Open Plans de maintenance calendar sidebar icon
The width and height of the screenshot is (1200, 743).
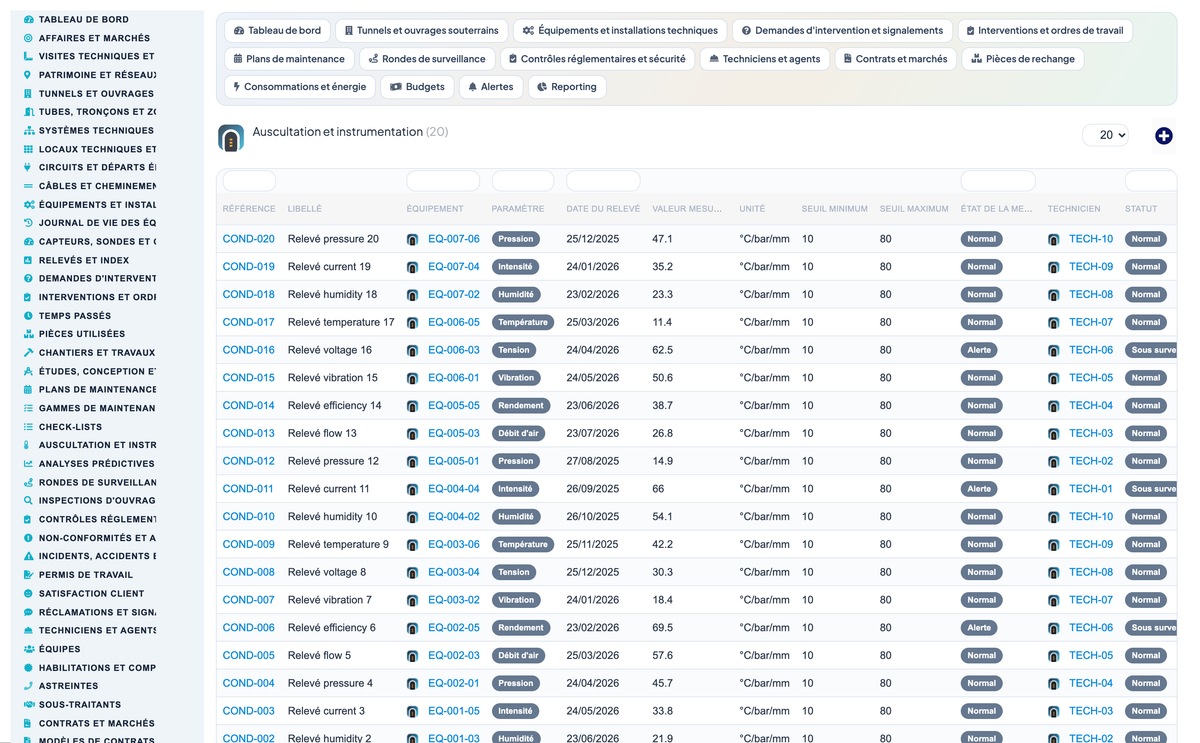click(28, 389)
